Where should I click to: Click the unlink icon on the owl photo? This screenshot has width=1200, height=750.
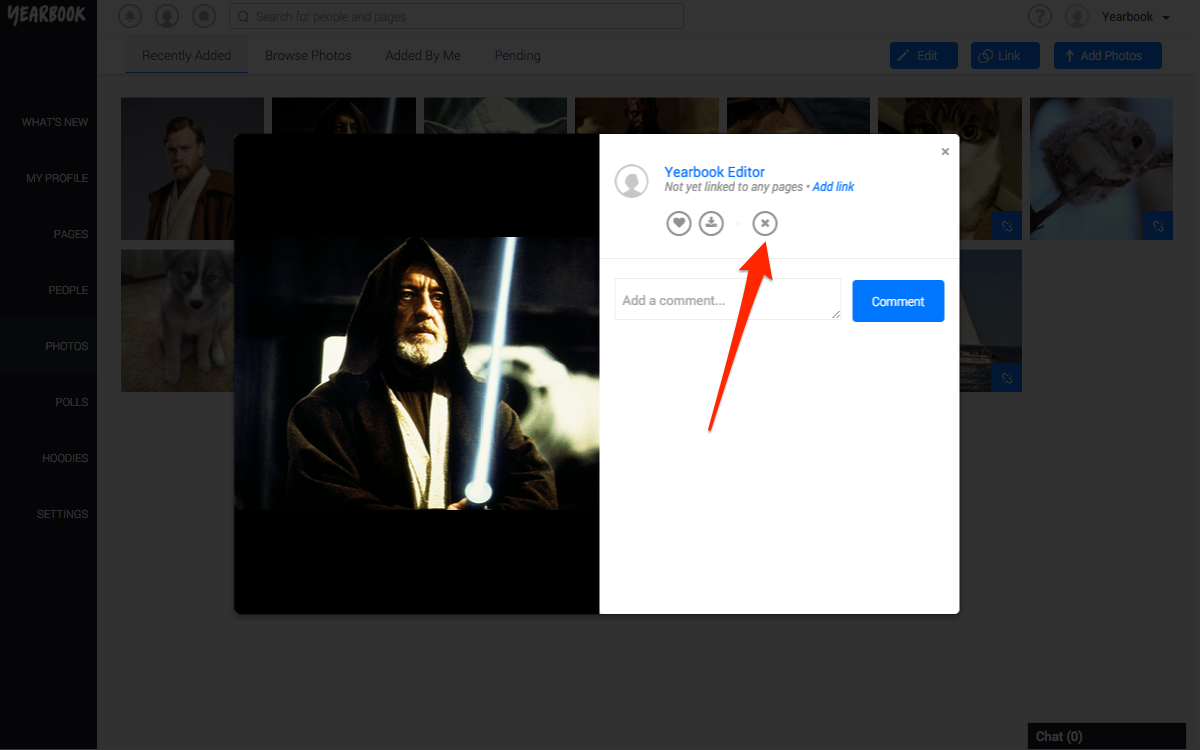pyautogui.click(x=1158, y=226)
